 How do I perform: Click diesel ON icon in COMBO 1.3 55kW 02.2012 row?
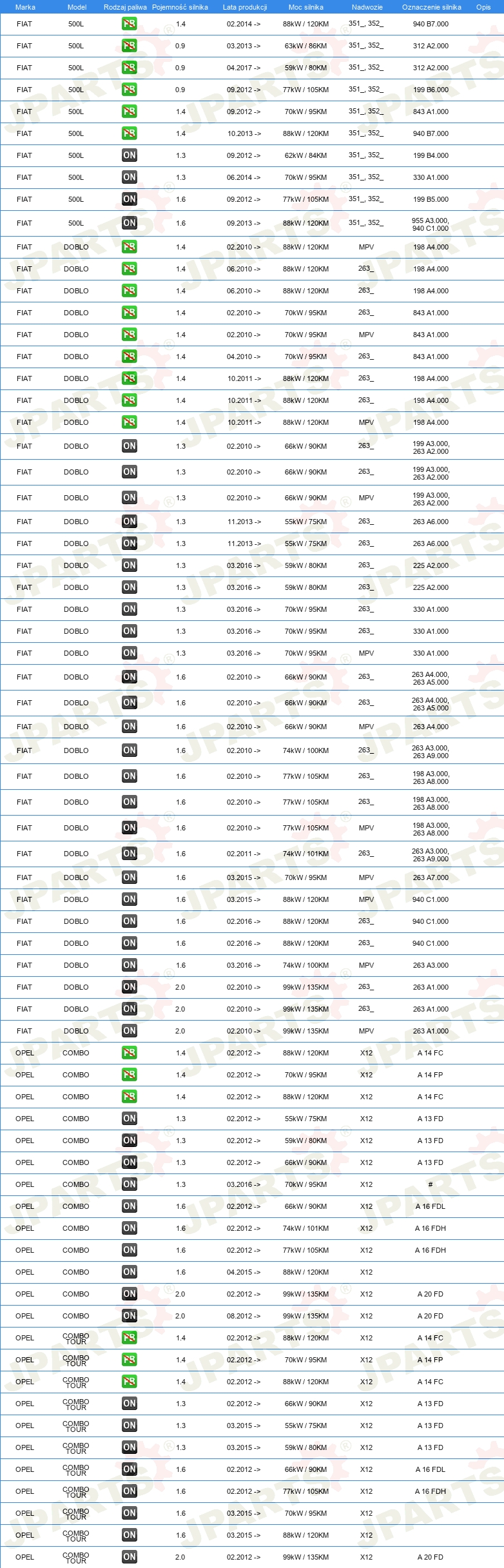pos(129,1119)
